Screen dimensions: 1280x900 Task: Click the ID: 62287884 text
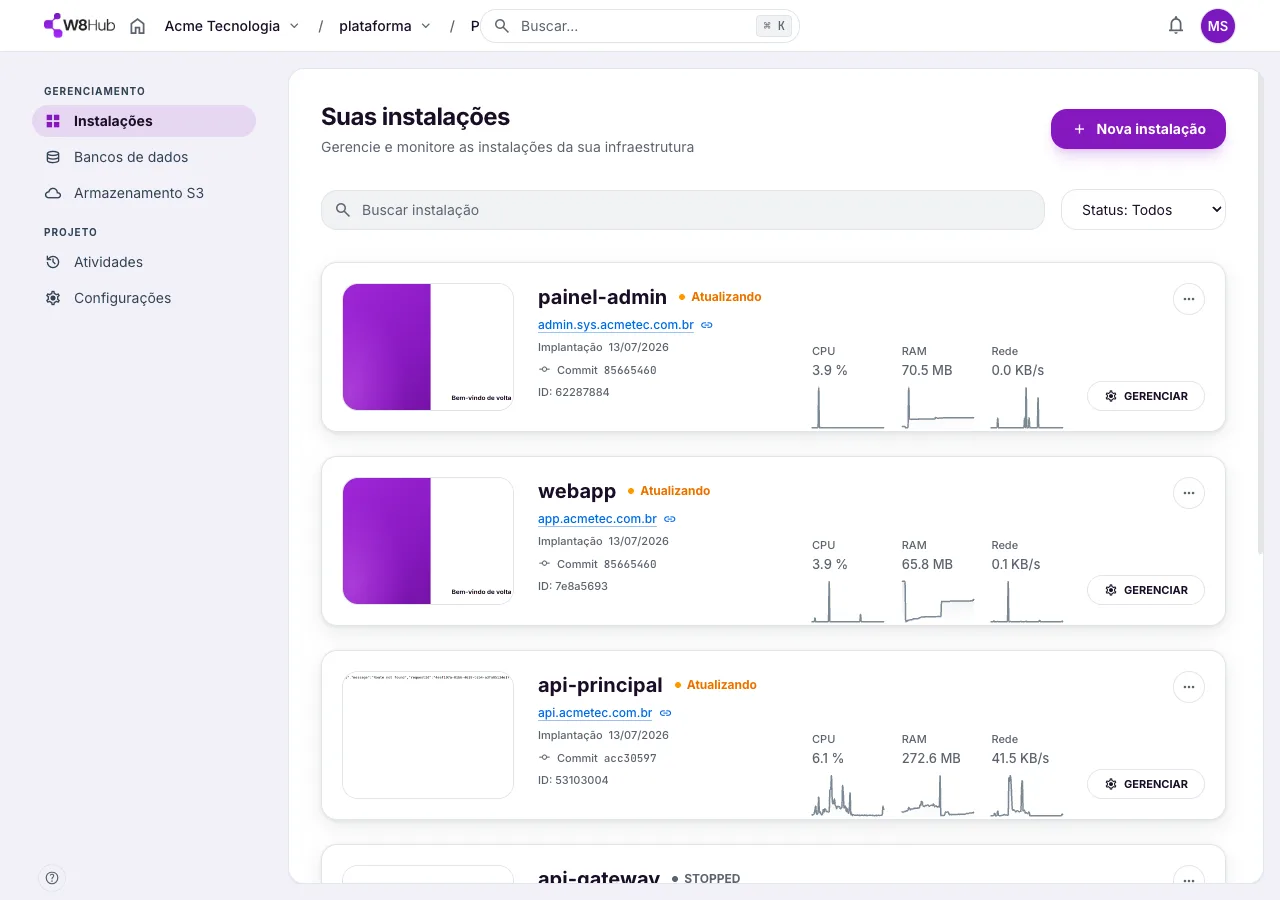click(574, 392)
